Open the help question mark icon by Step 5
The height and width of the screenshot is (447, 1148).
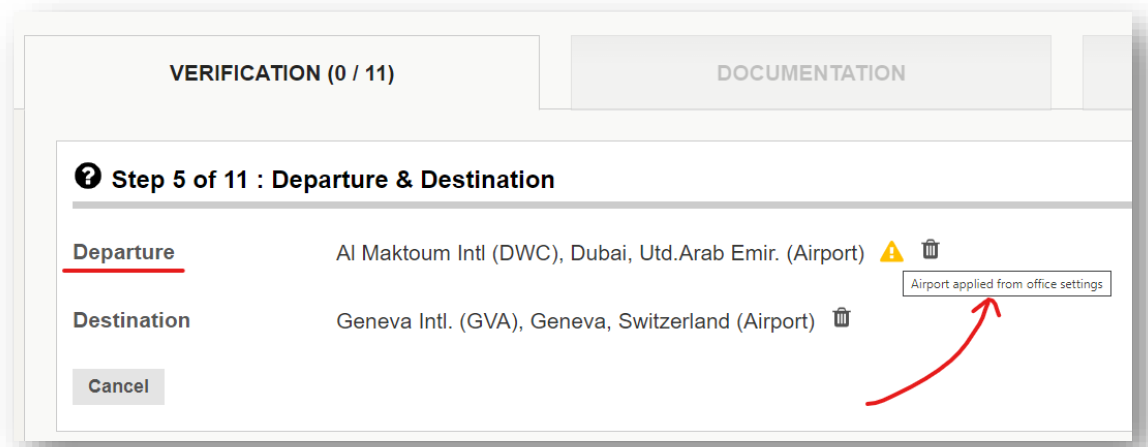point(87,176)
